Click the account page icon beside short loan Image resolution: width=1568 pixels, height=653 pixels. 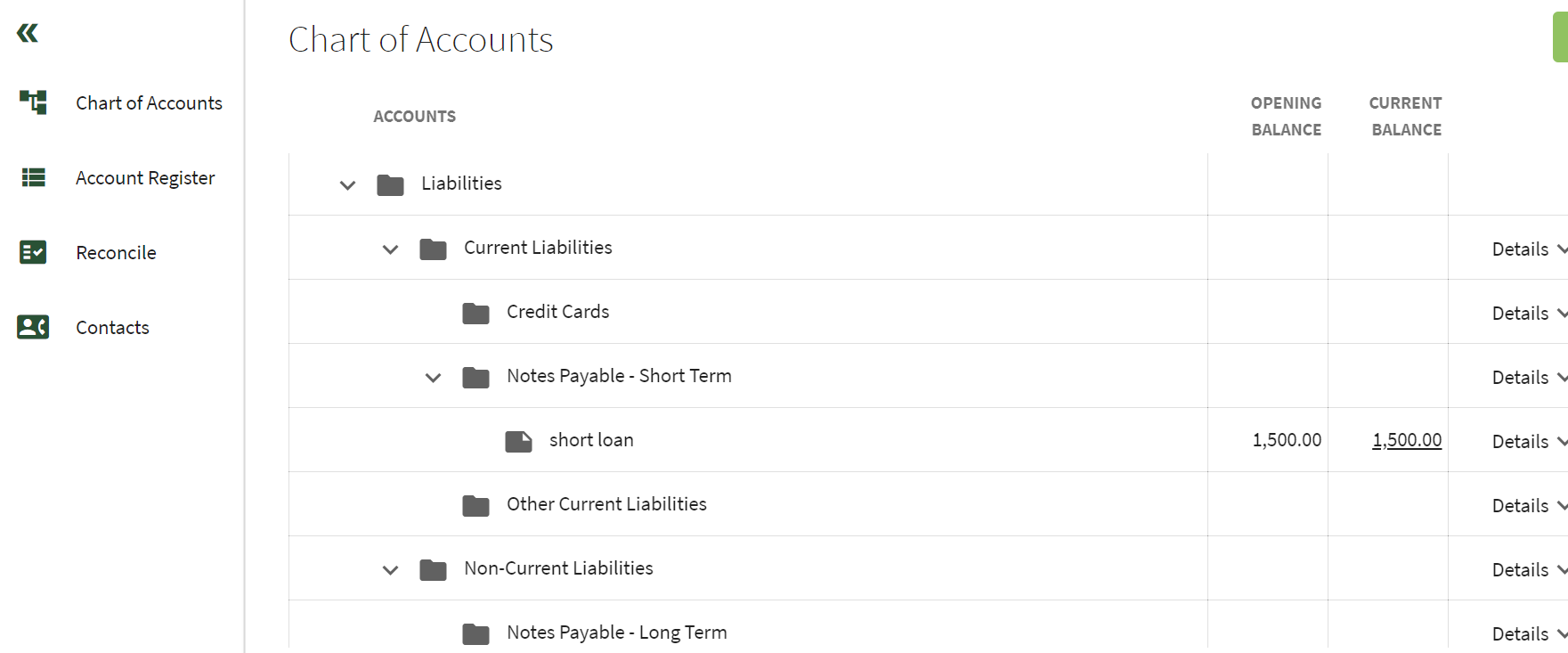[x=519, y=439]
